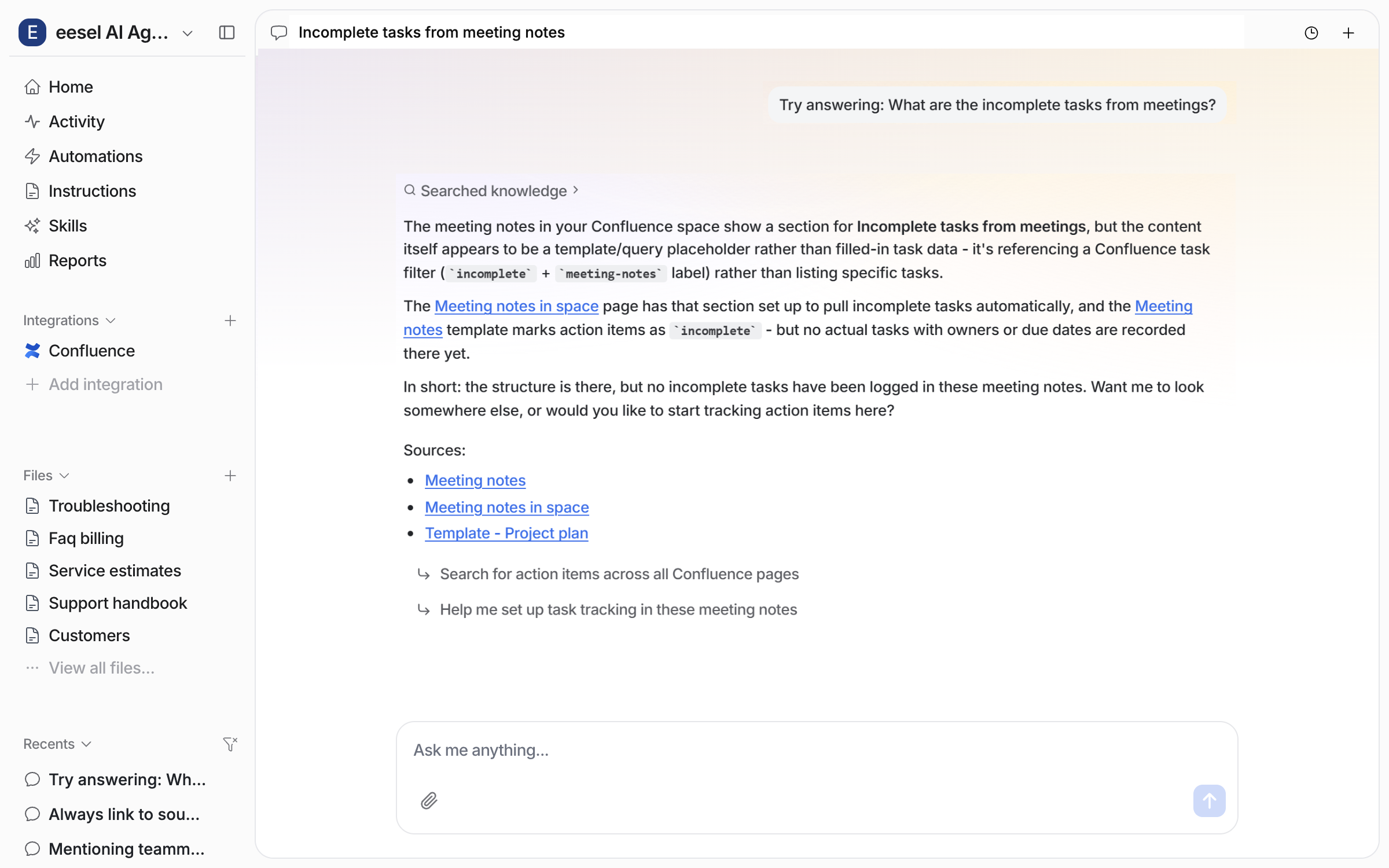Open 'Meeting notes in space' source link
The height and width of the screenshot is (868, 1389).
pos(507,507)
